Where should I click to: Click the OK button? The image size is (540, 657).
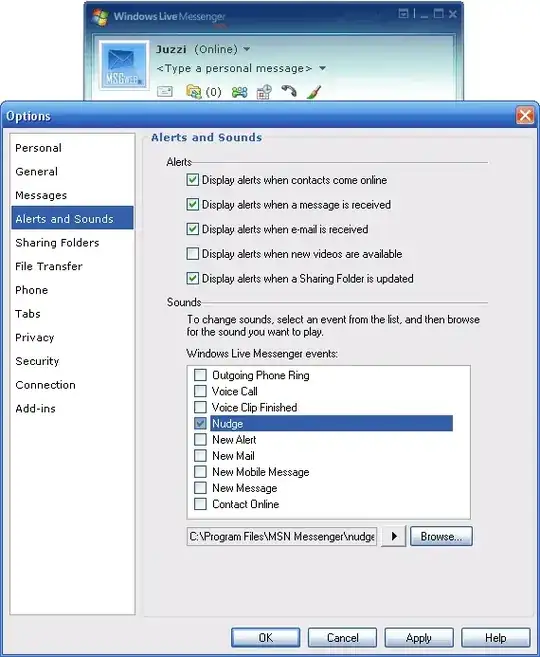point(266,637)
